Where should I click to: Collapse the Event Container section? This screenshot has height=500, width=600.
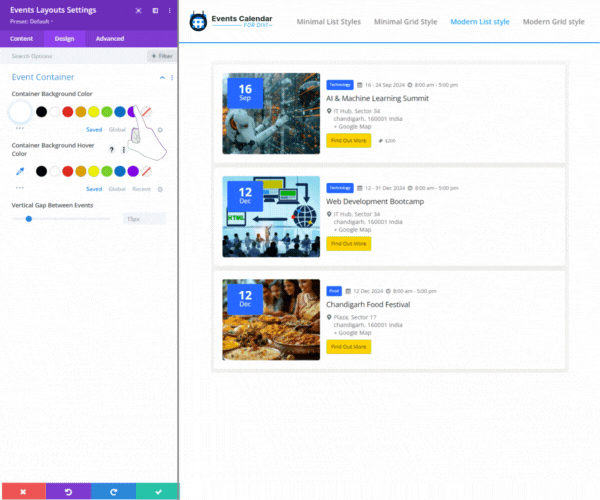162,77
